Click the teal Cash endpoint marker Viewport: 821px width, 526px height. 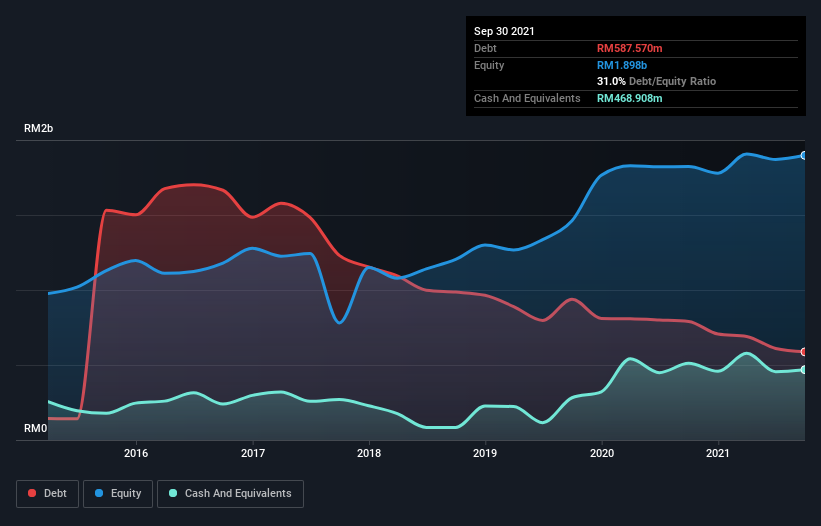click(x=804, y=370)
